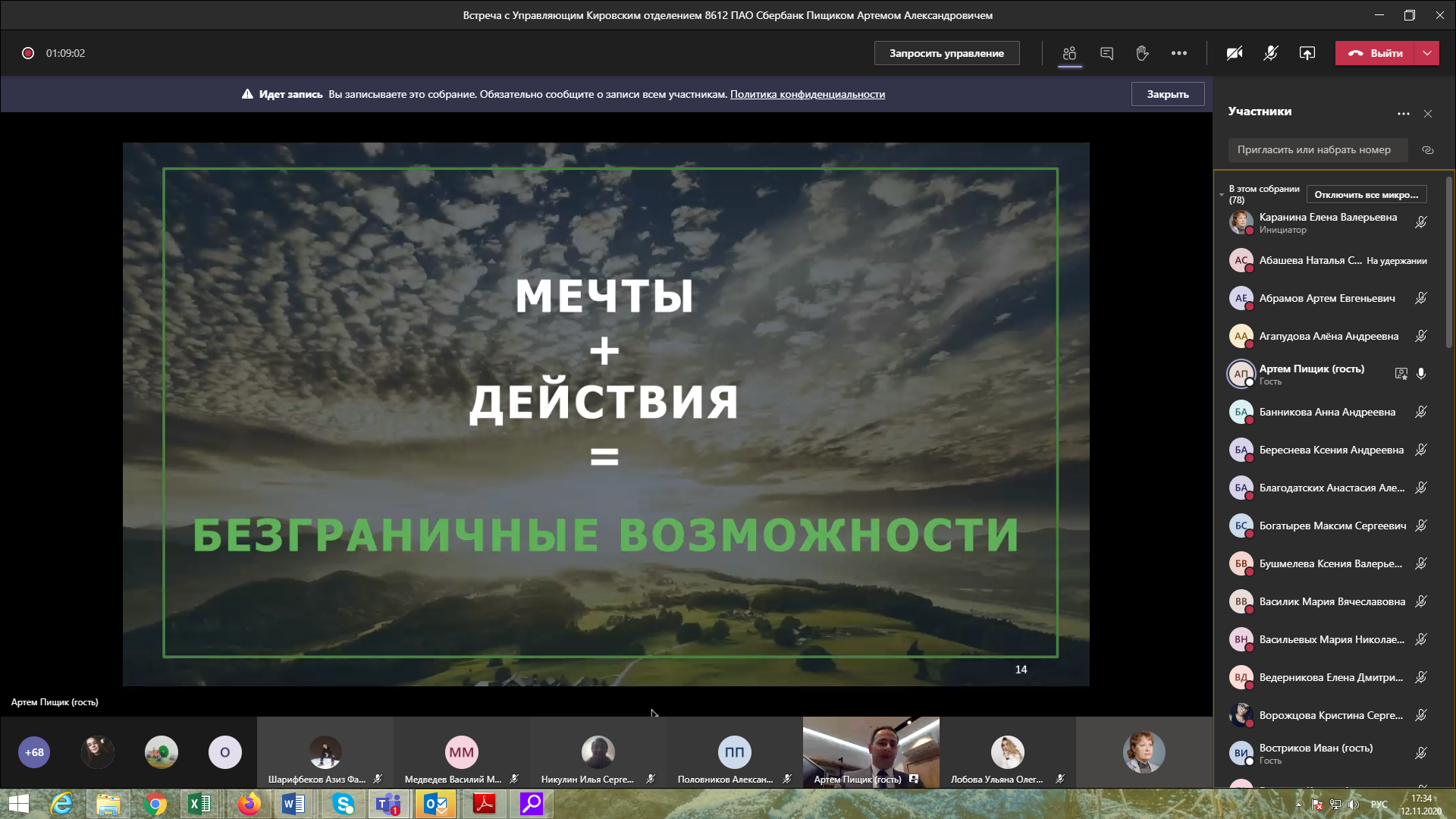1456x819 pixels.
Task: Open the more actions ellipsis in toolbar
Action: point(1178,53)
